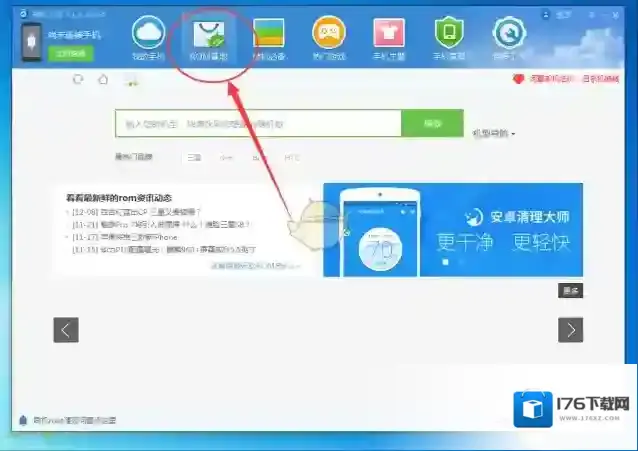Select the first brand filter under the search box

(194, 157)
